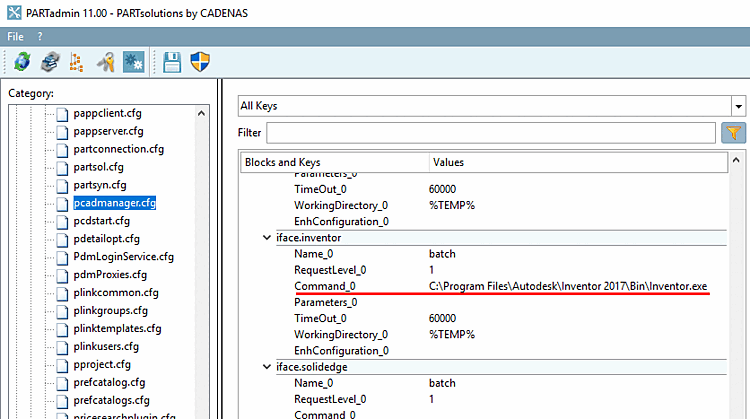Screen dimensions: 750x419
Task: Select PdmLoginService.cfg in the category tree
Action: pos(124,257)
